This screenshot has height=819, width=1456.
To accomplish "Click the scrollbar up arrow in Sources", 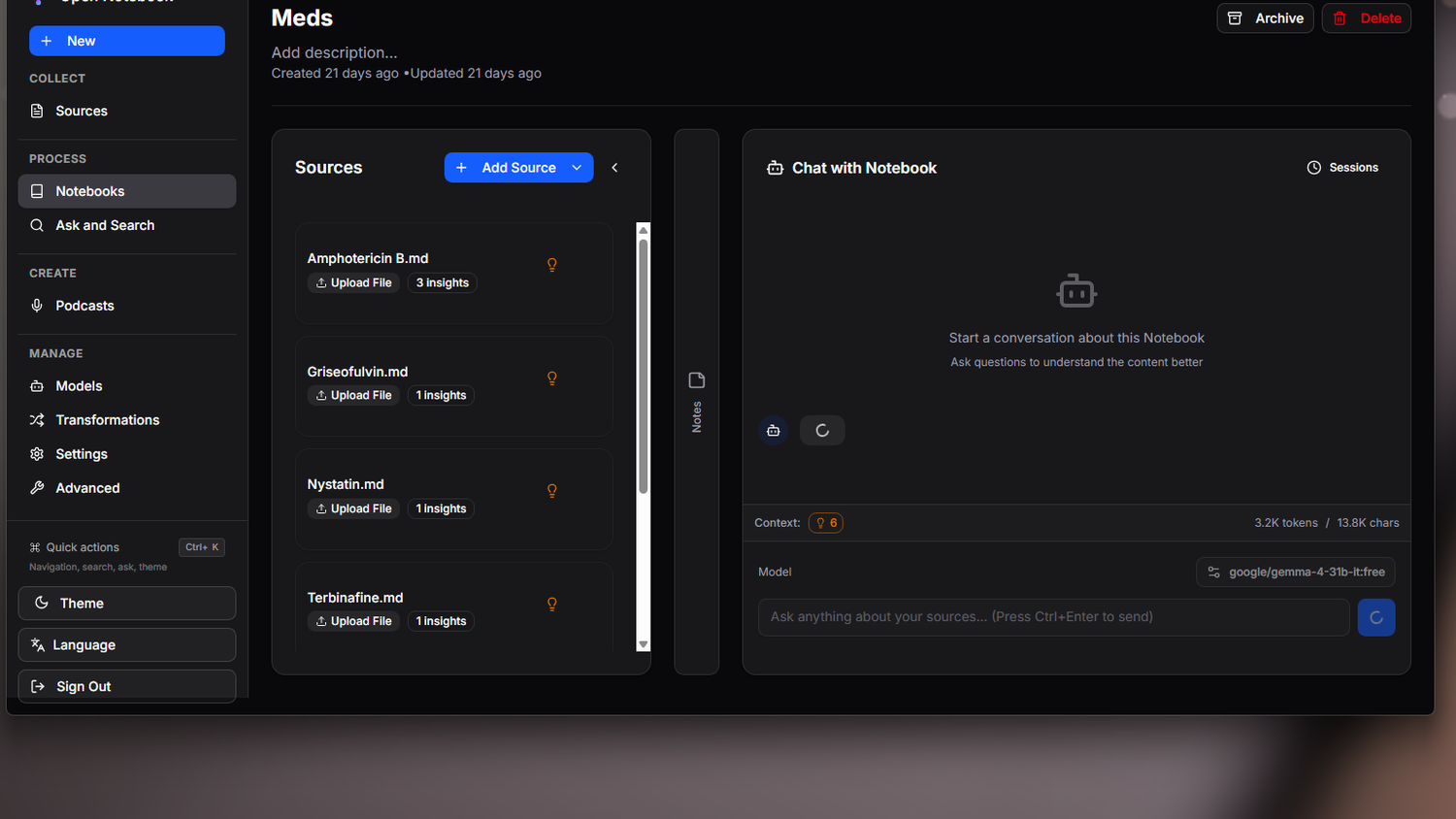I will point(643,230).
